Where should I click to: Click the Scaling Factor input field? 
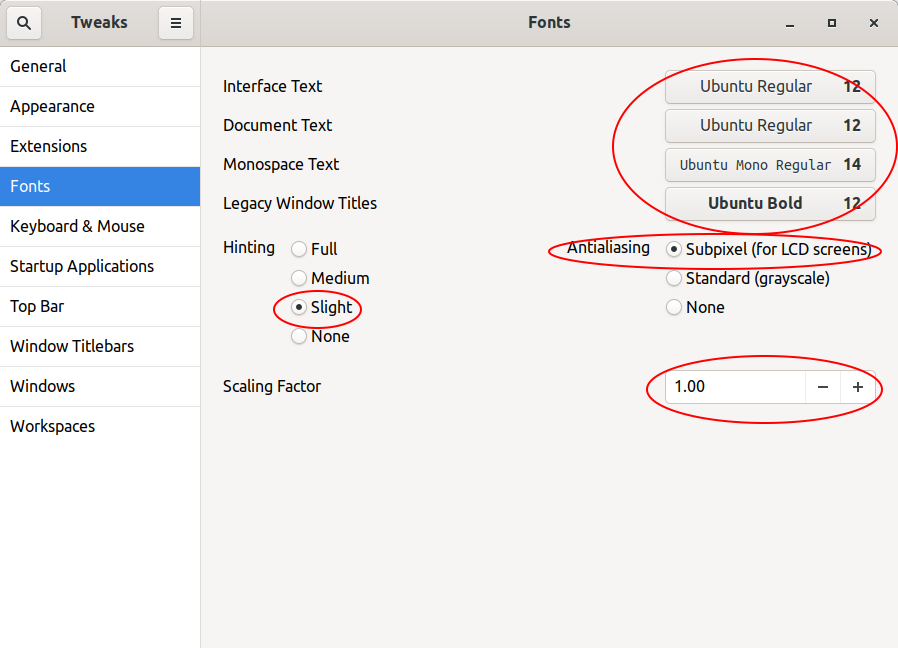click(735, 387)
